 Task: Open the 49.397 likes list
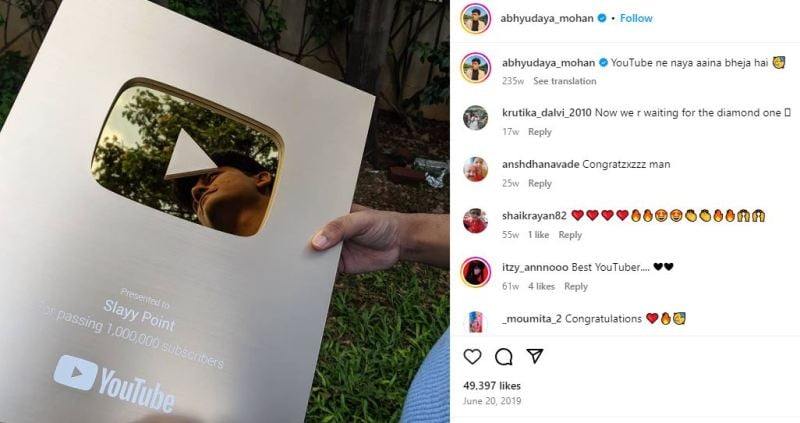(x=492, y=386)
